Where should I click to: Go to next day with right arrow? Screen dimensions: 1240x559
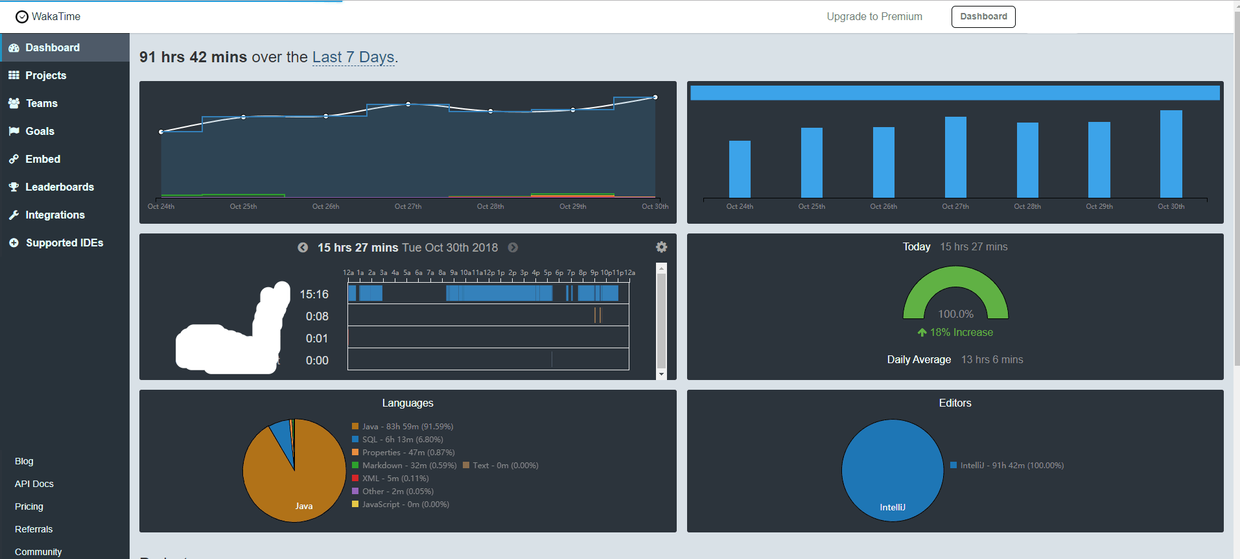click(513, 247)
